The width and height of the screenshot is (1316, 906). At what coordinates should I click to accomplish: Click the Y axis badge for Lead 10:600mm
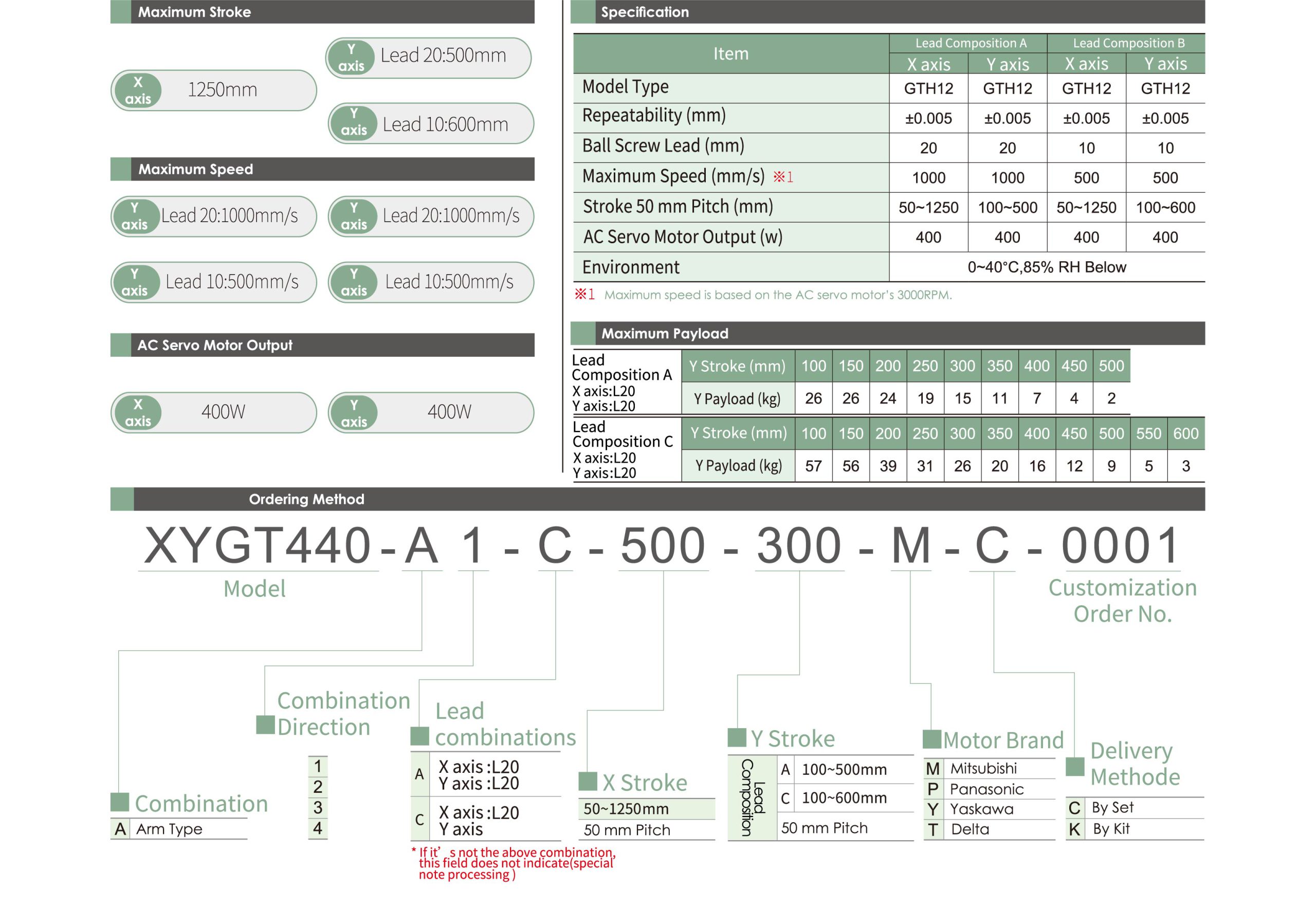tap(353, 122)
